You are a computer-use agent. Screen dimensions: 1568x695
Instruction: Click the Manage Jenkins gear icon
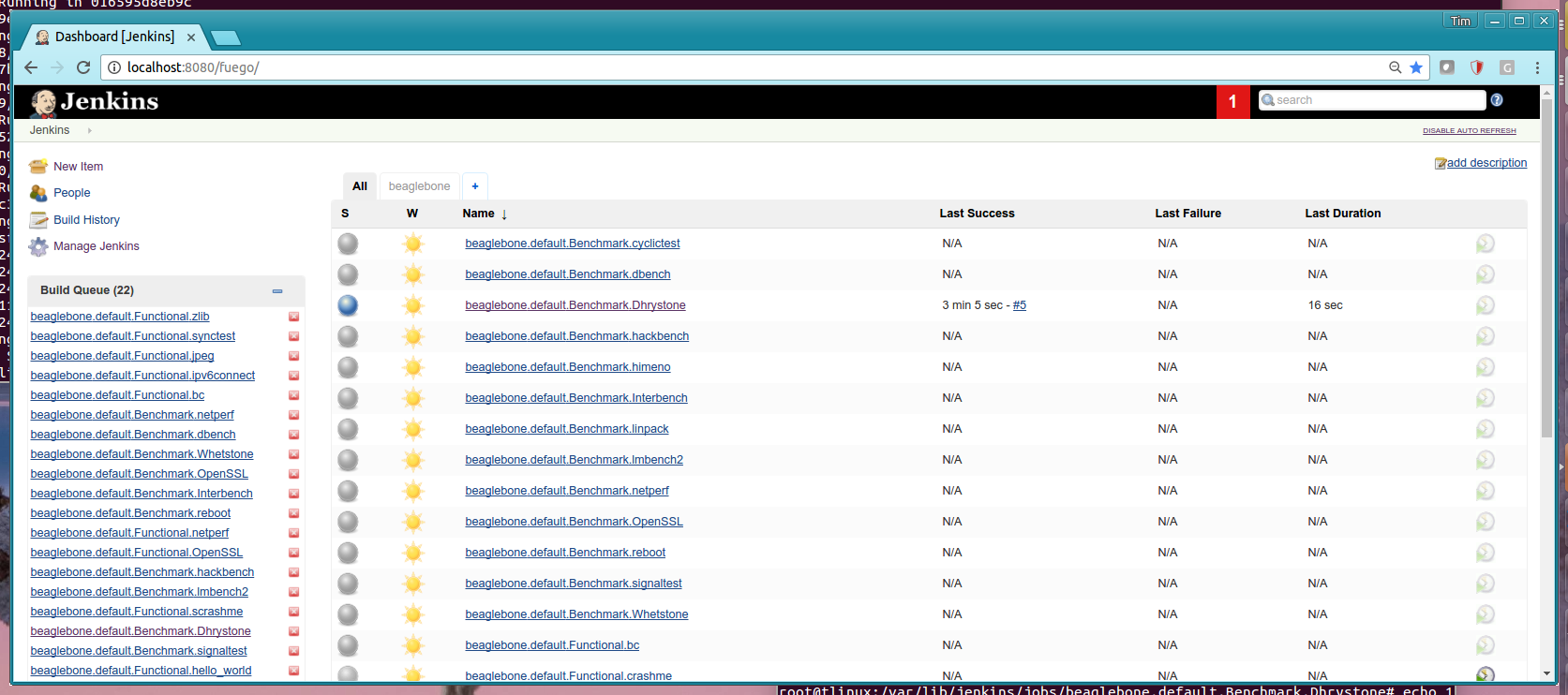coord(38,246)
